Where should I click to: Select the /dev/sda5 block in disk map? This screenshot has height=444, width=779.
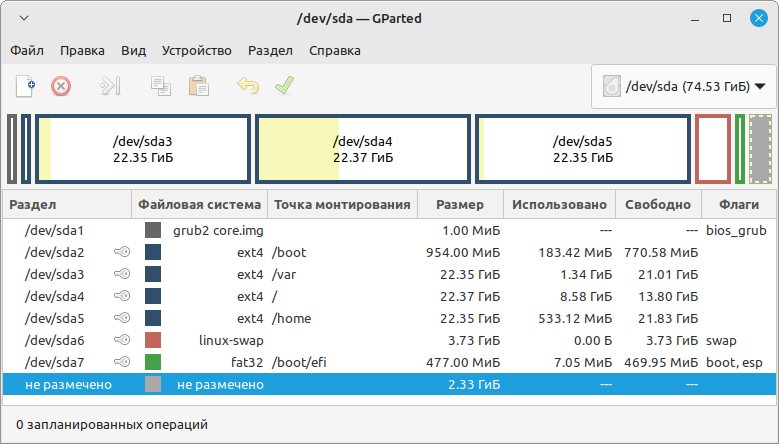tap(583, 149)
